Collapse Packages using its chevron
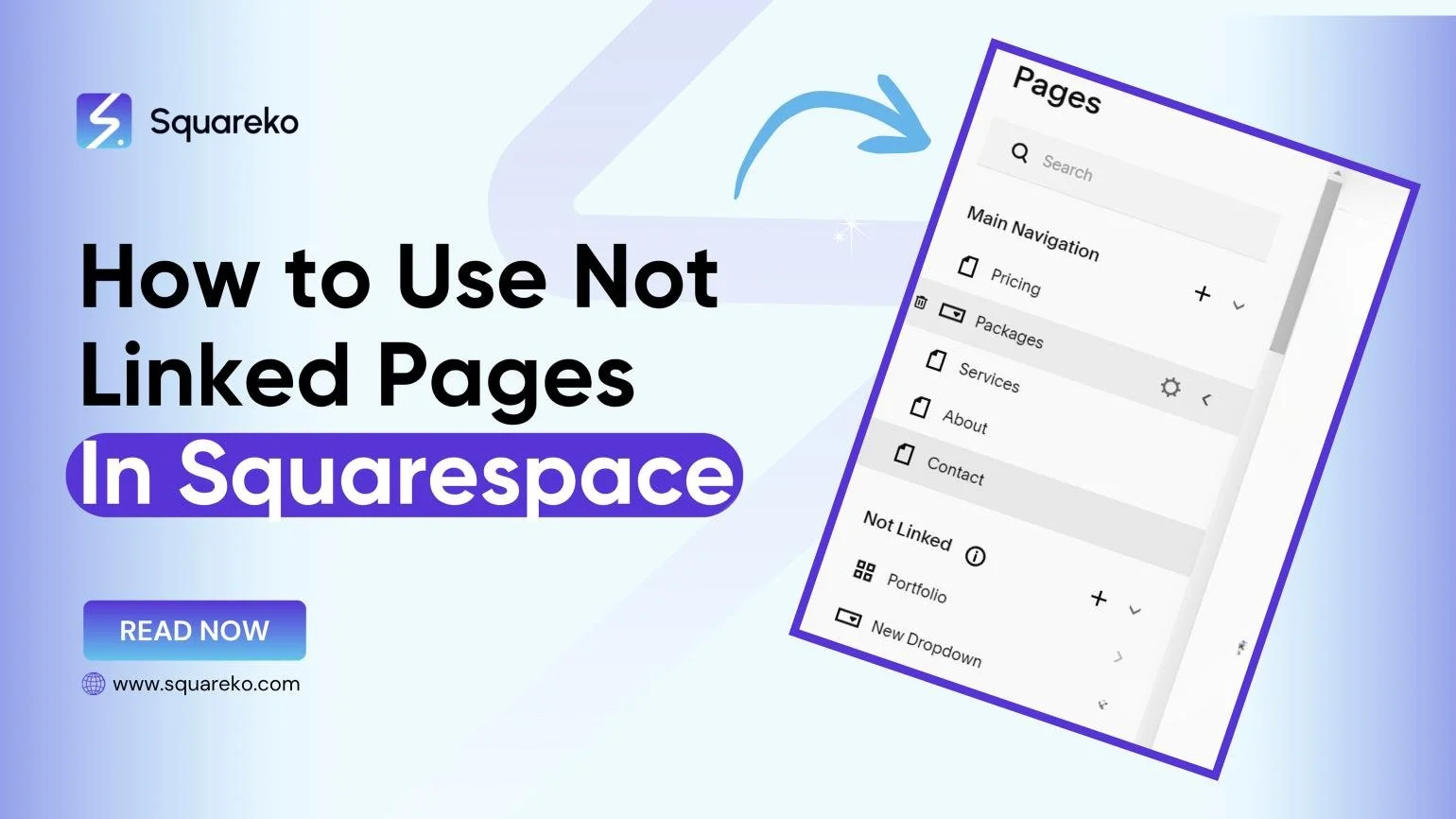The height and width of the screenshot is (819, 1456). [1206, 400]
